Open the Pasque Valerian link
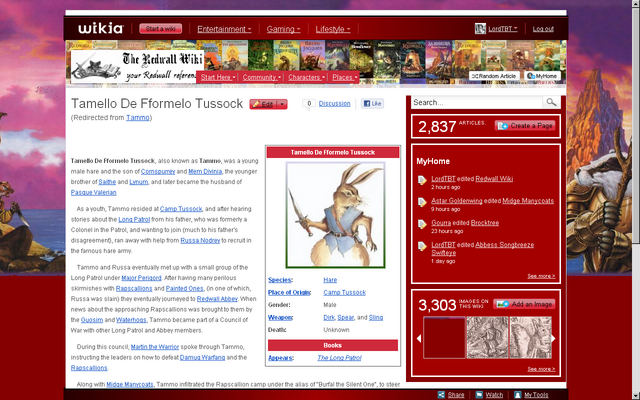The width and height of the screenshot is (640, 400). pos(93,193)
